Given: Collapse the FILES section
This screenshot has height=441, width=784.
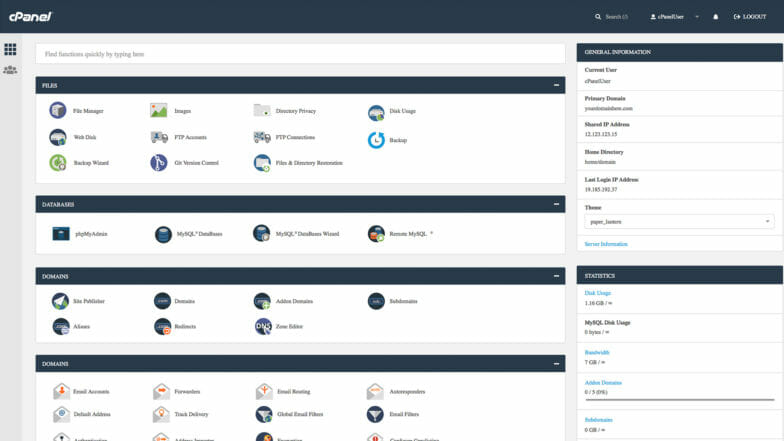Looking at the screenshot, I should point(556,85).
